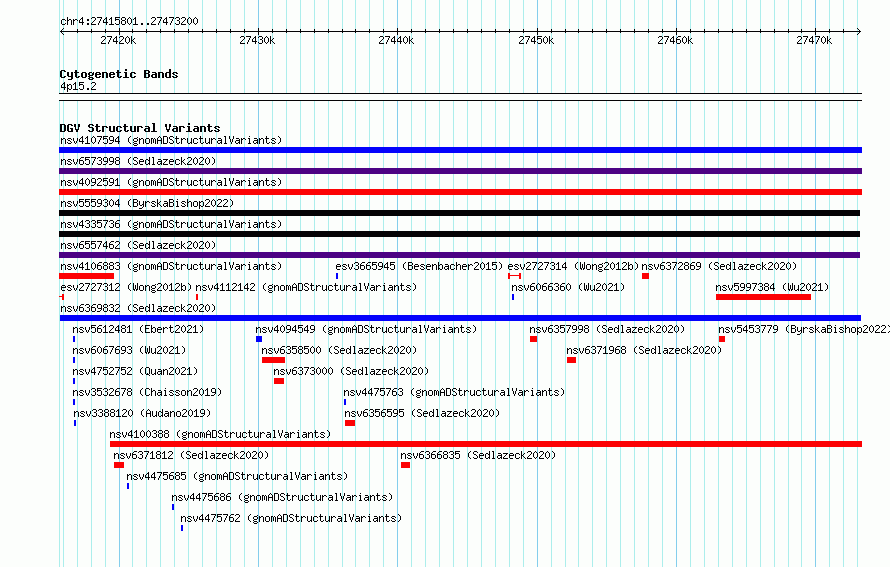This screenshot has width=890, height=567.
Task: Open the nsv4335736 gnomAD variant label
Action: (x=171, y=224)
